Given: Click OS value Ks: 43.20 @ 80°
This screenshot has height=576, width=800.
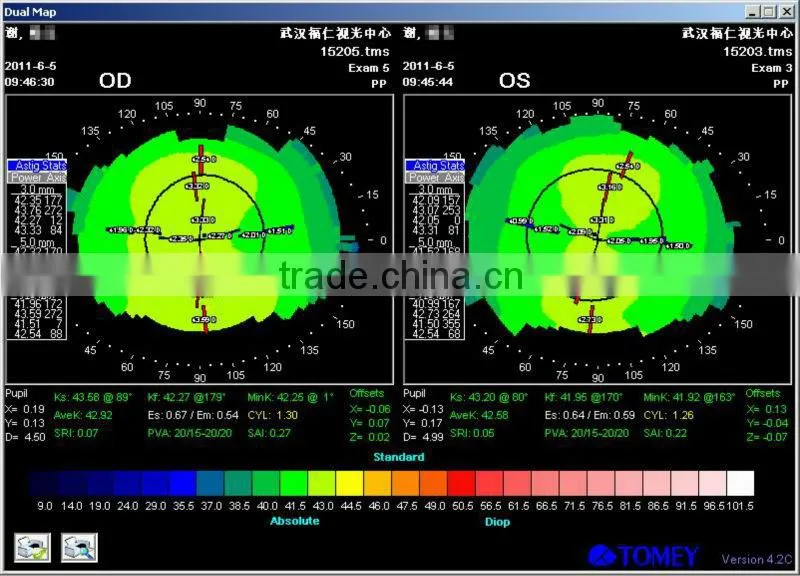Looking at the screenshot, I should click(x=489, y=397).
